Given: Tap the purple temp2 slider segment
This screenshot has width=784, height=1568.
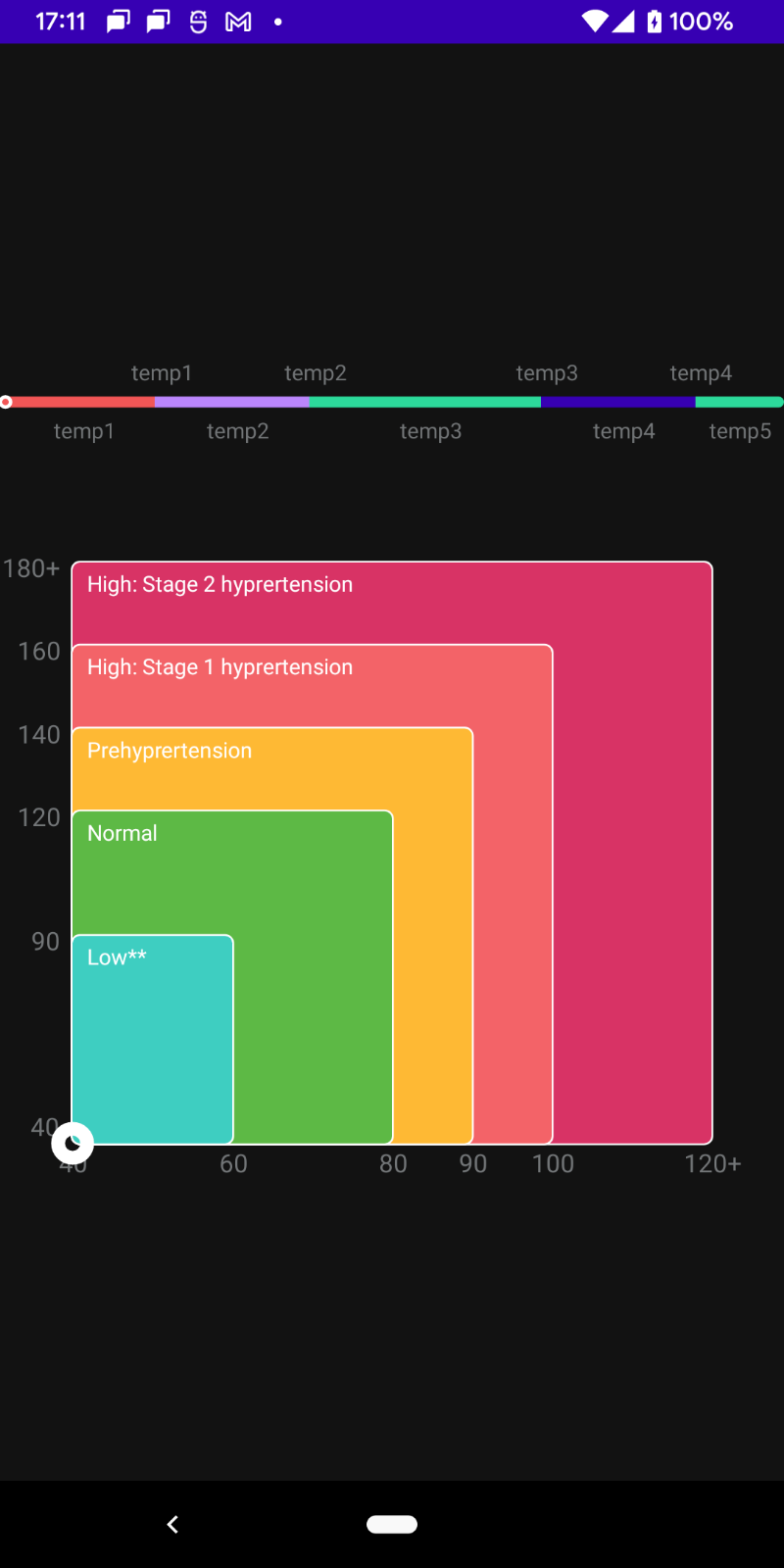Looking at the screenshot, I should coord(230,401).
